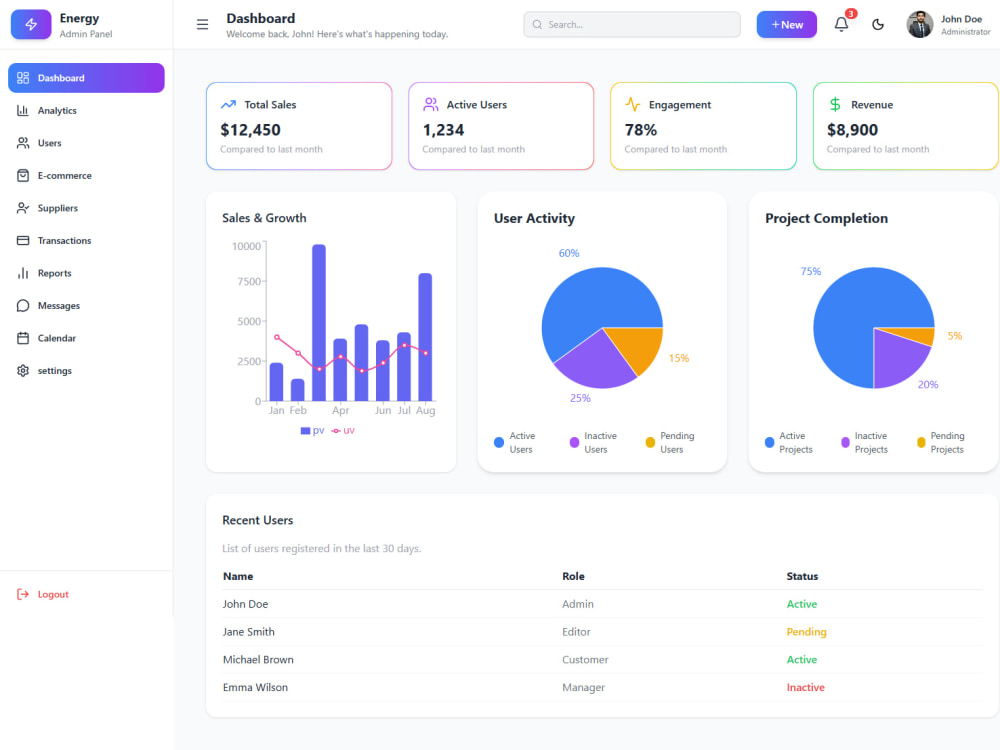Open John Doe profile avatar
The height and width of the screenshot is (750, 1000).
(x=920, y=25)
